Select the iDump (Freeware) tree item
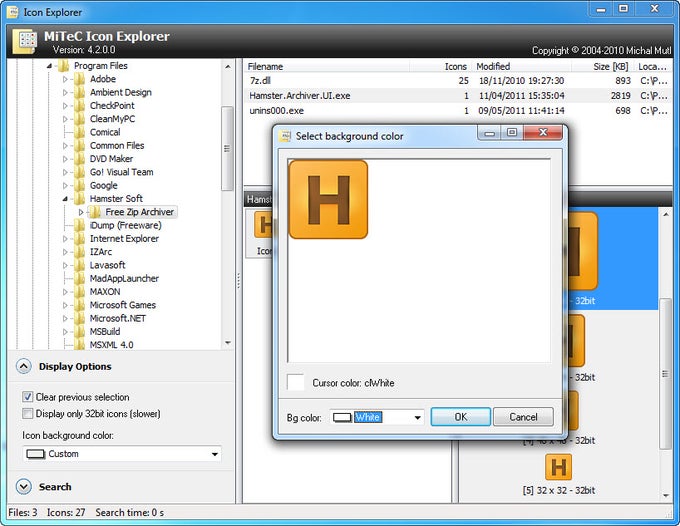This screenshot has height=526, width=680. click(x=125, y=225)
